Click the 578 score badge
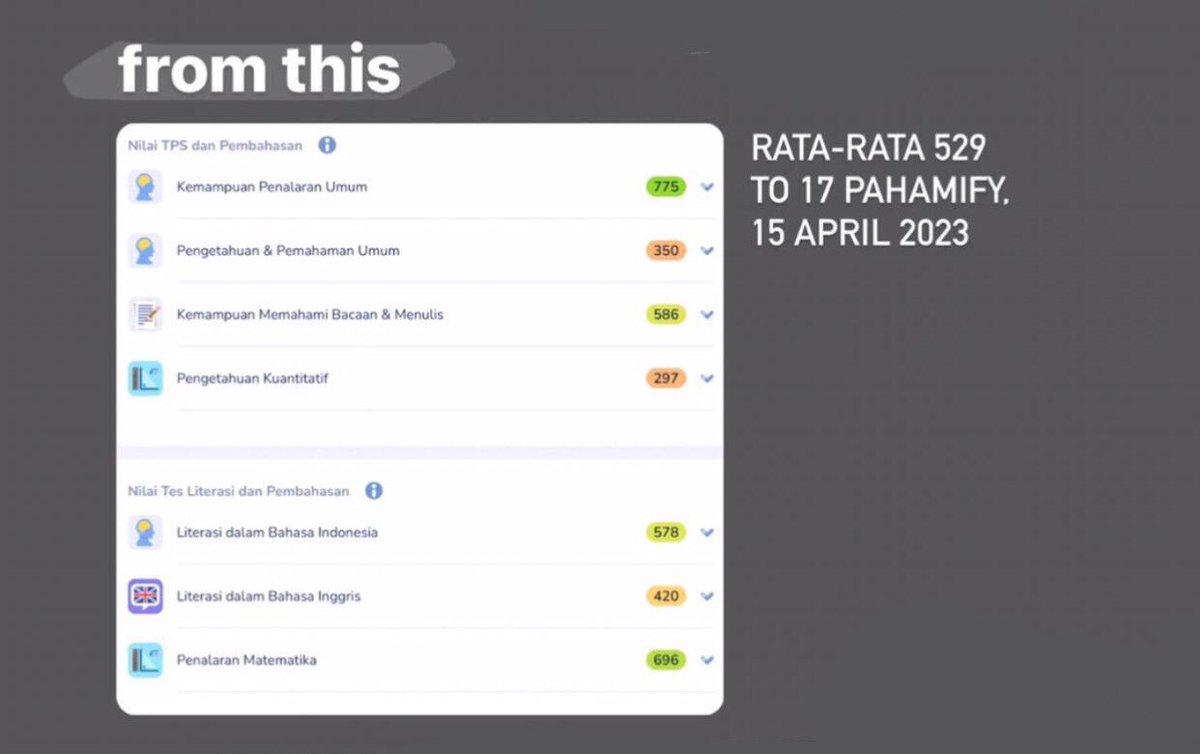This screenshot has width=1200, height=754. coord(666,533)
